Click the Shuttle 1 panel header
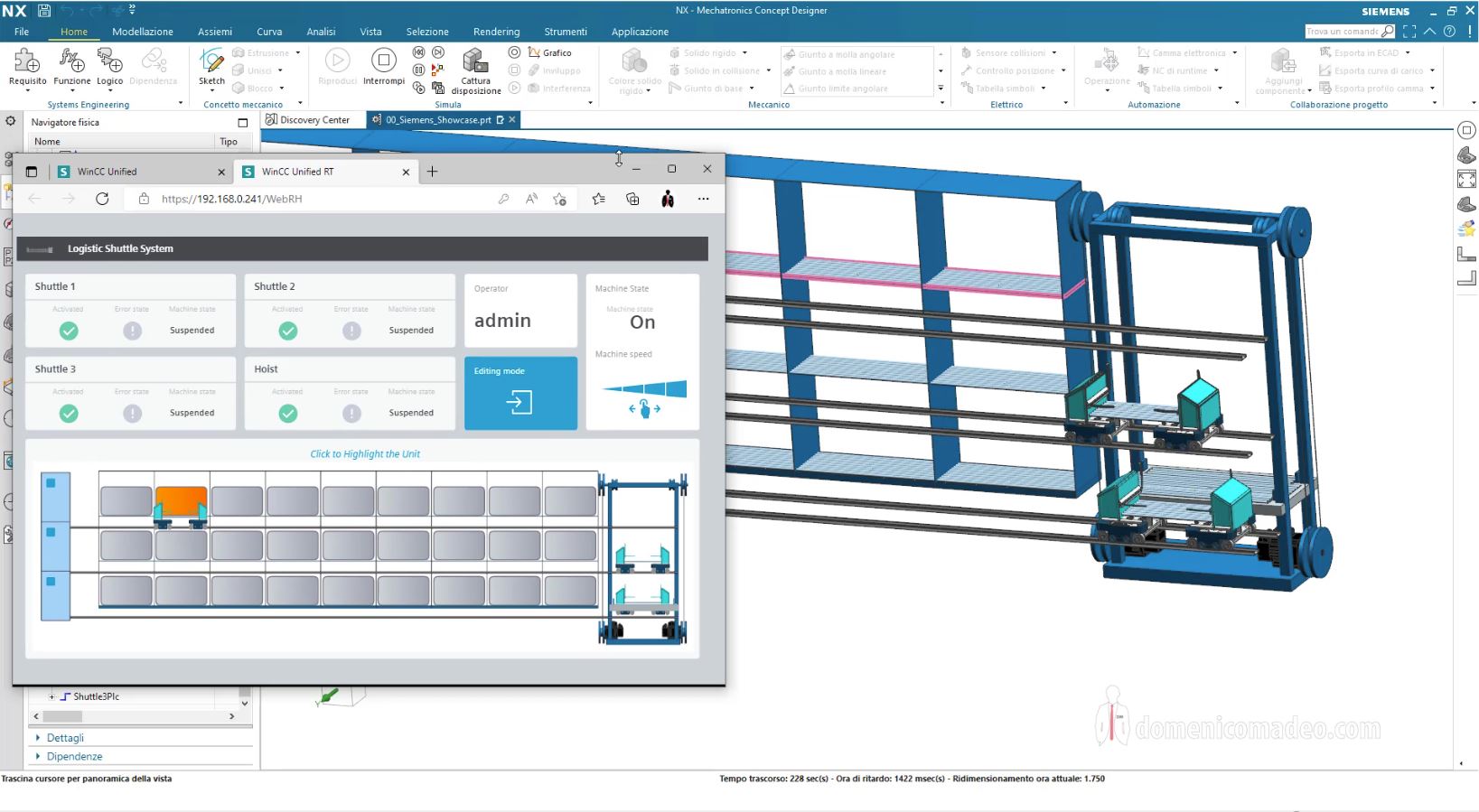 [130, 286]
